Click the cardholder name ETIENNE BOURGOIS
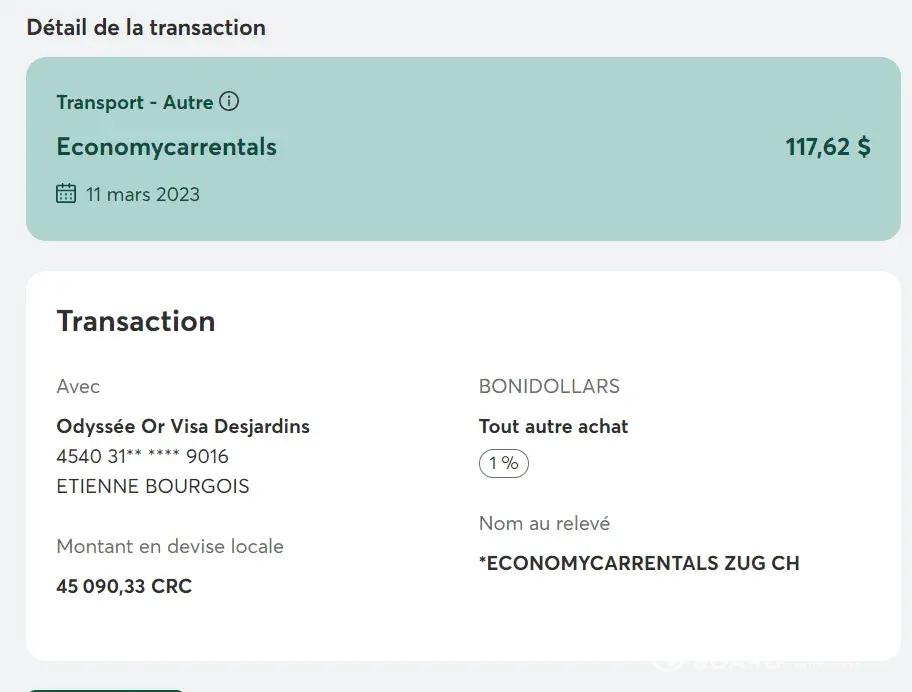Viewport: 912px width, 692px height. point(153,487)
